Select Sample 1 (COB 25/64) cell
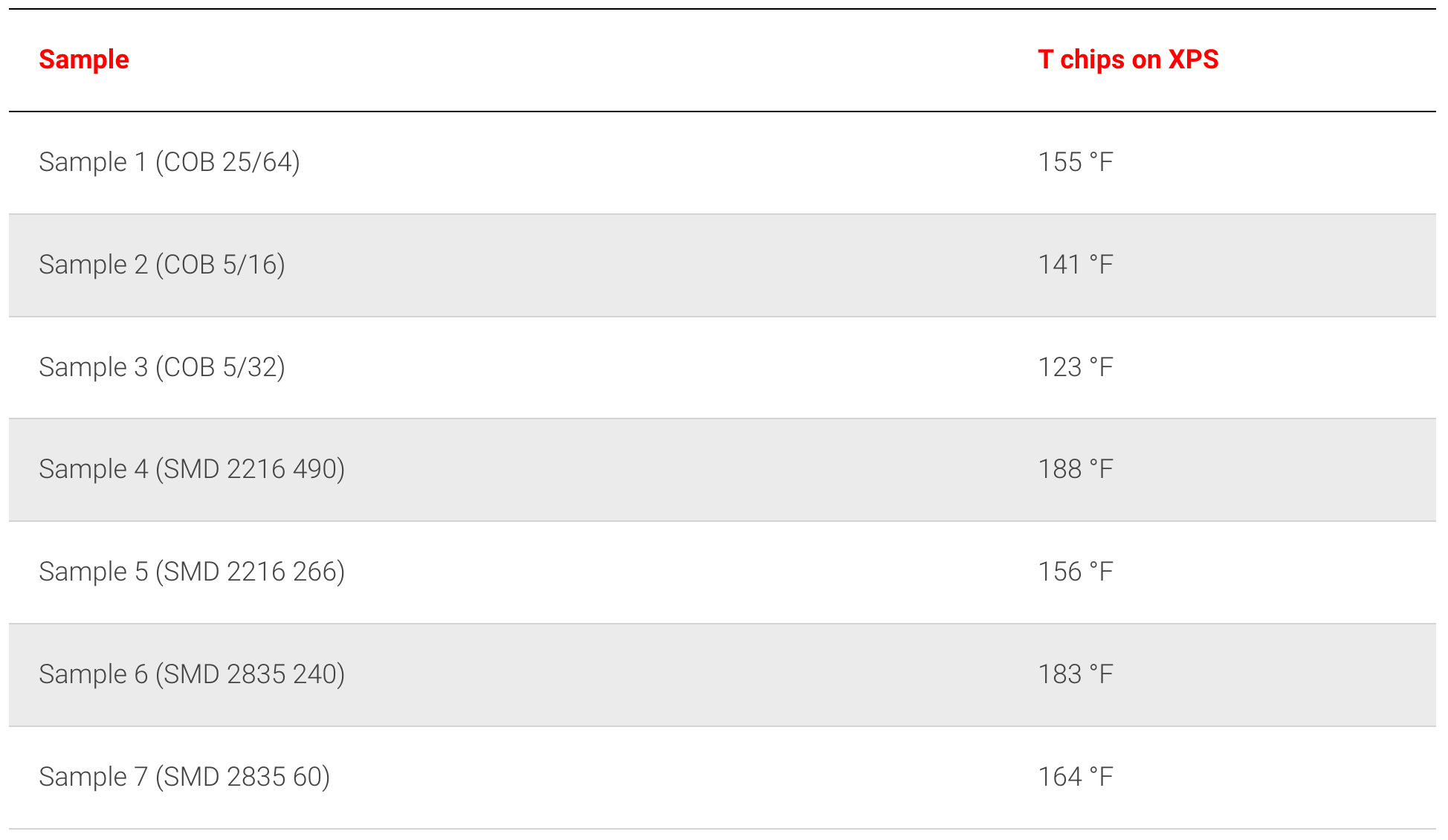 pos(169,162)
